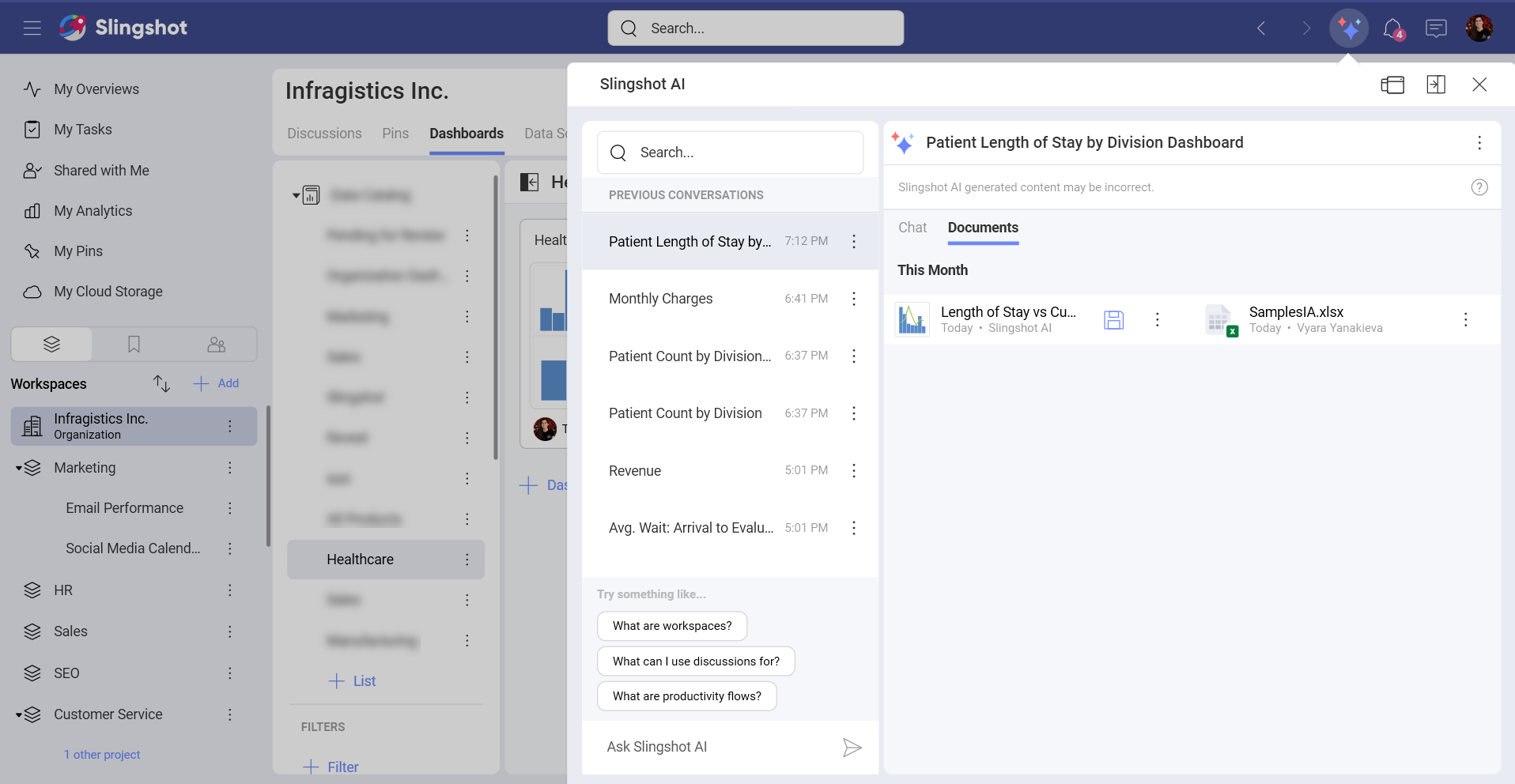Go to My Tasks
1515x784 pixels.
point(83,130)
